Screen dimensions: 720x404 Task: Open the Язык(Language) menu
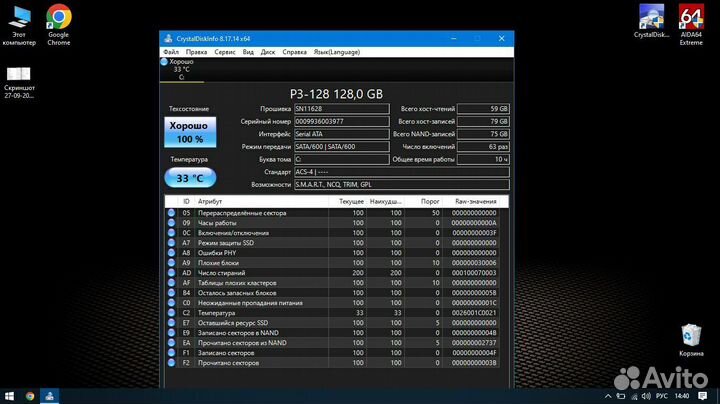pos(337,52)
